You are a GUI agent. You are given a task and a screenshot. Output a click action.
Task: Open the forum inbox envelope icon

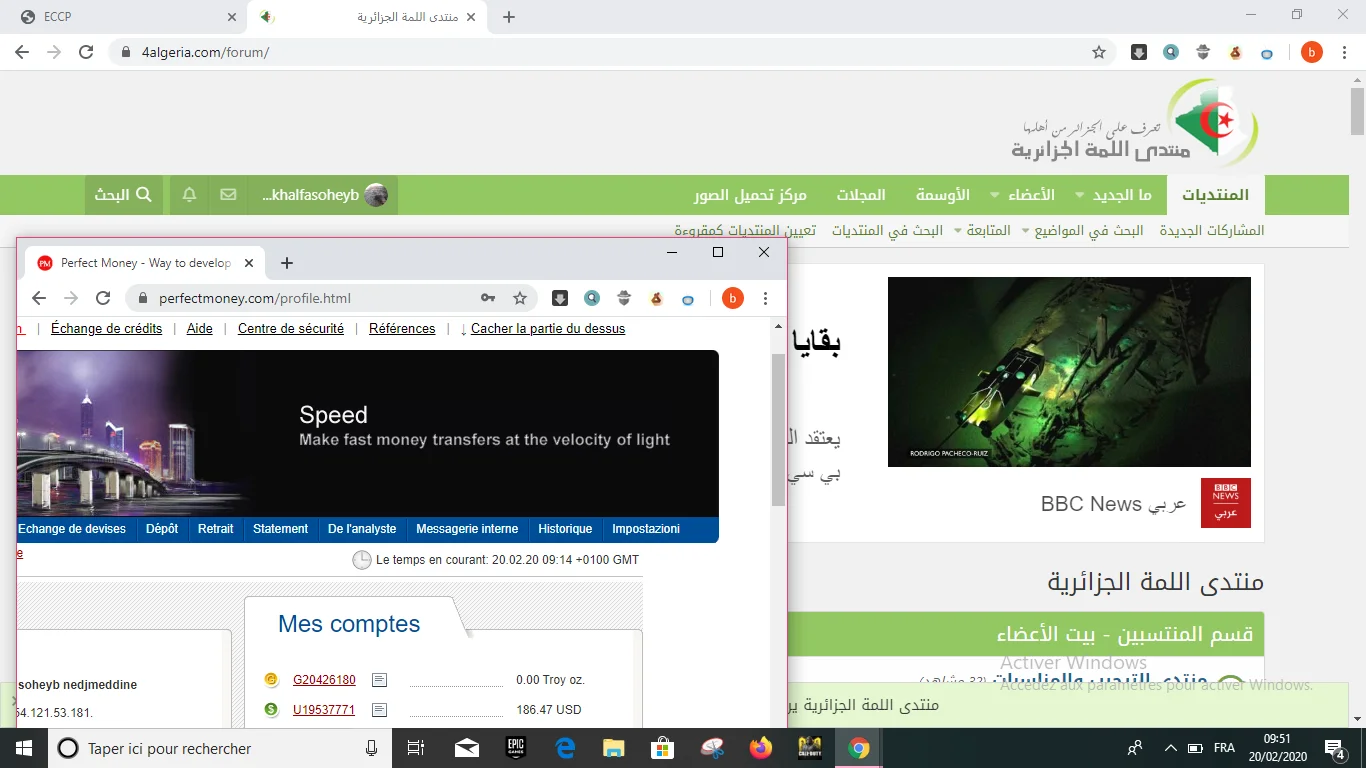pos(228,195)
